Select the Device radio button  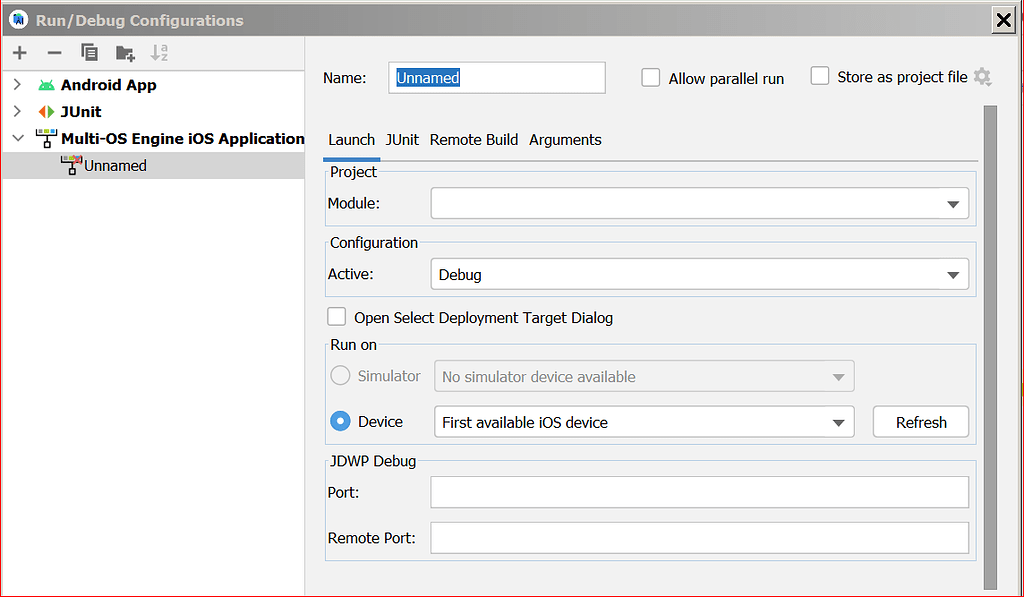(x=339, y=421)
